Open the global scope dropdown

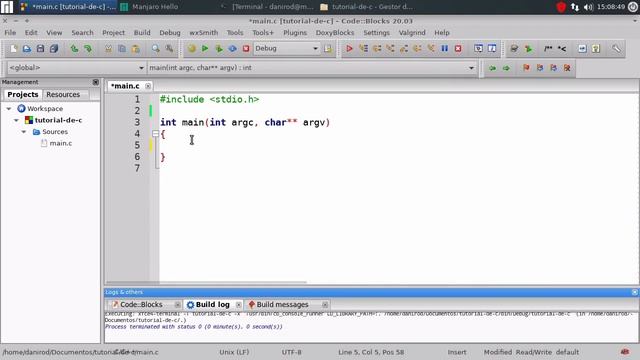pyautogui.click(x=76, y=68)
